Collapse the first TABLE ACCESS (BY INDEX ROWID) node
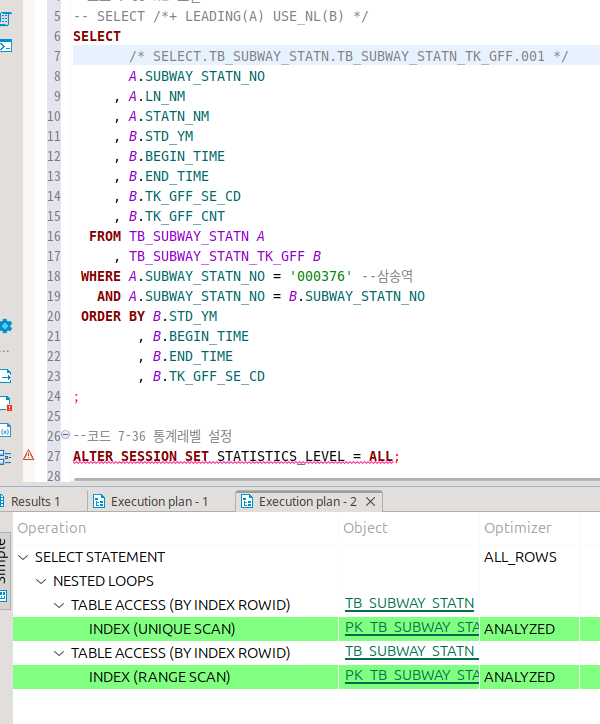600x724 pixels. pos(60,605)
